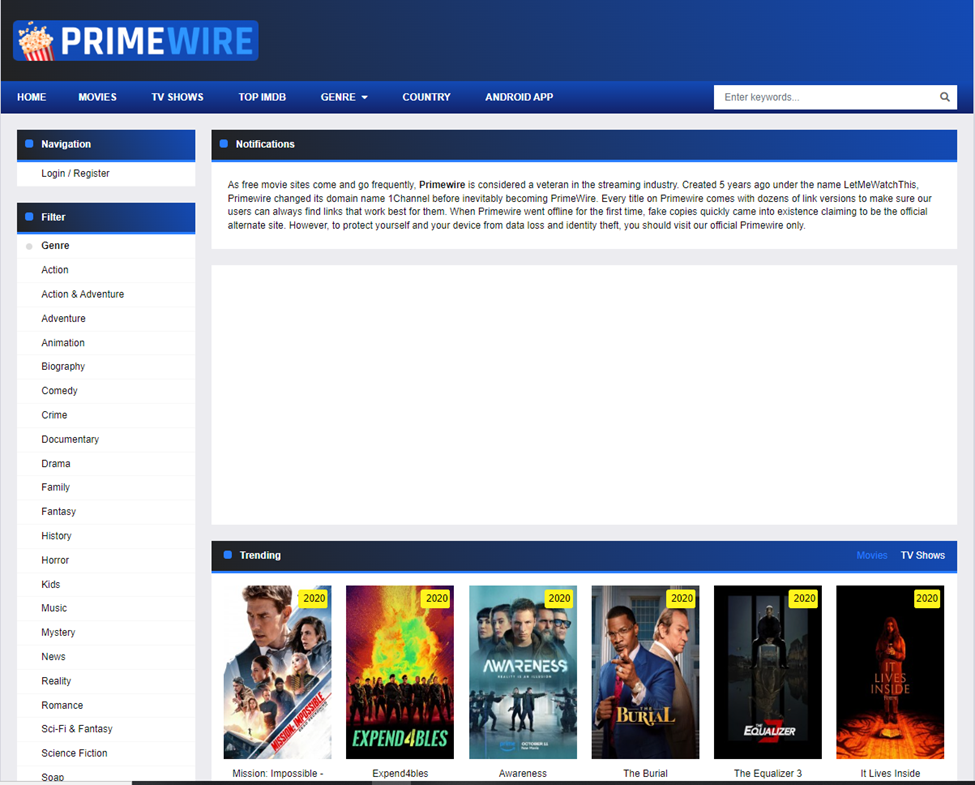Filter by Sci-Fi & Fantasy genre
The width and height of the screenshot is (975, 785).
76,728
